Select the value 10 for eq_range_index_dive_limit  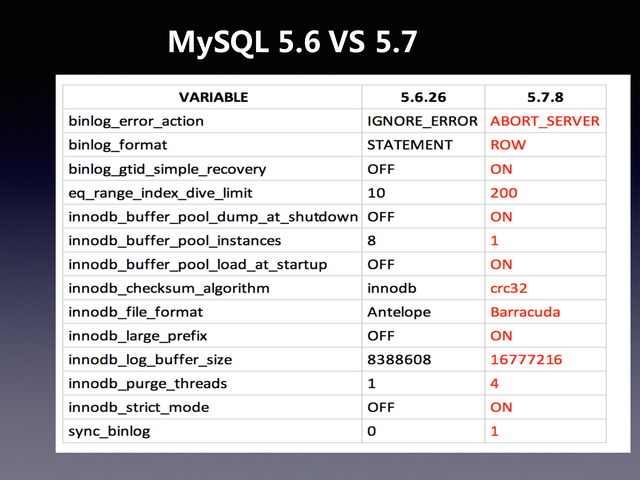[376, 193]
